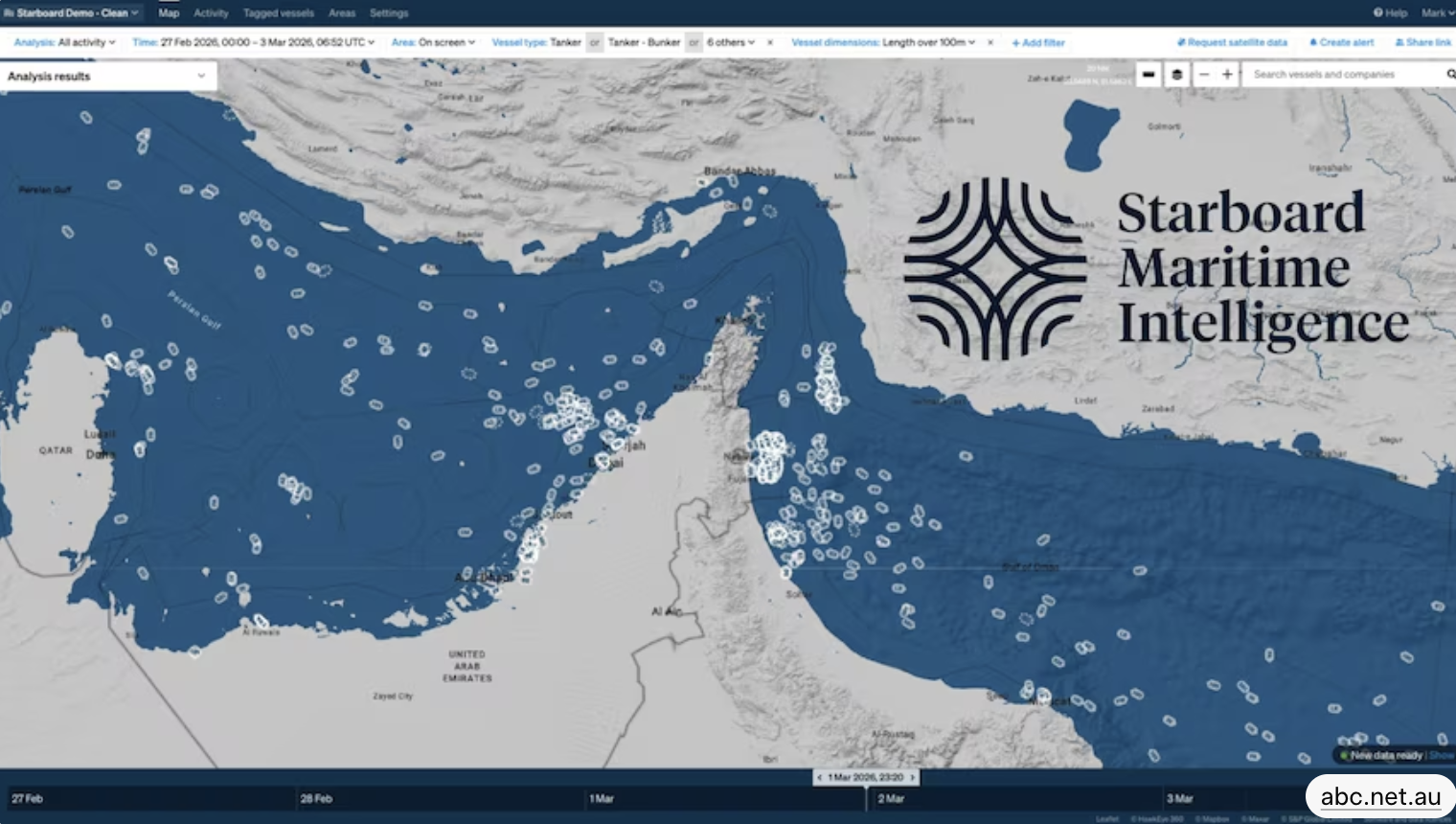Click the New data ready notification
This screenshot has height=824, width=1456.
point(1386,755)
